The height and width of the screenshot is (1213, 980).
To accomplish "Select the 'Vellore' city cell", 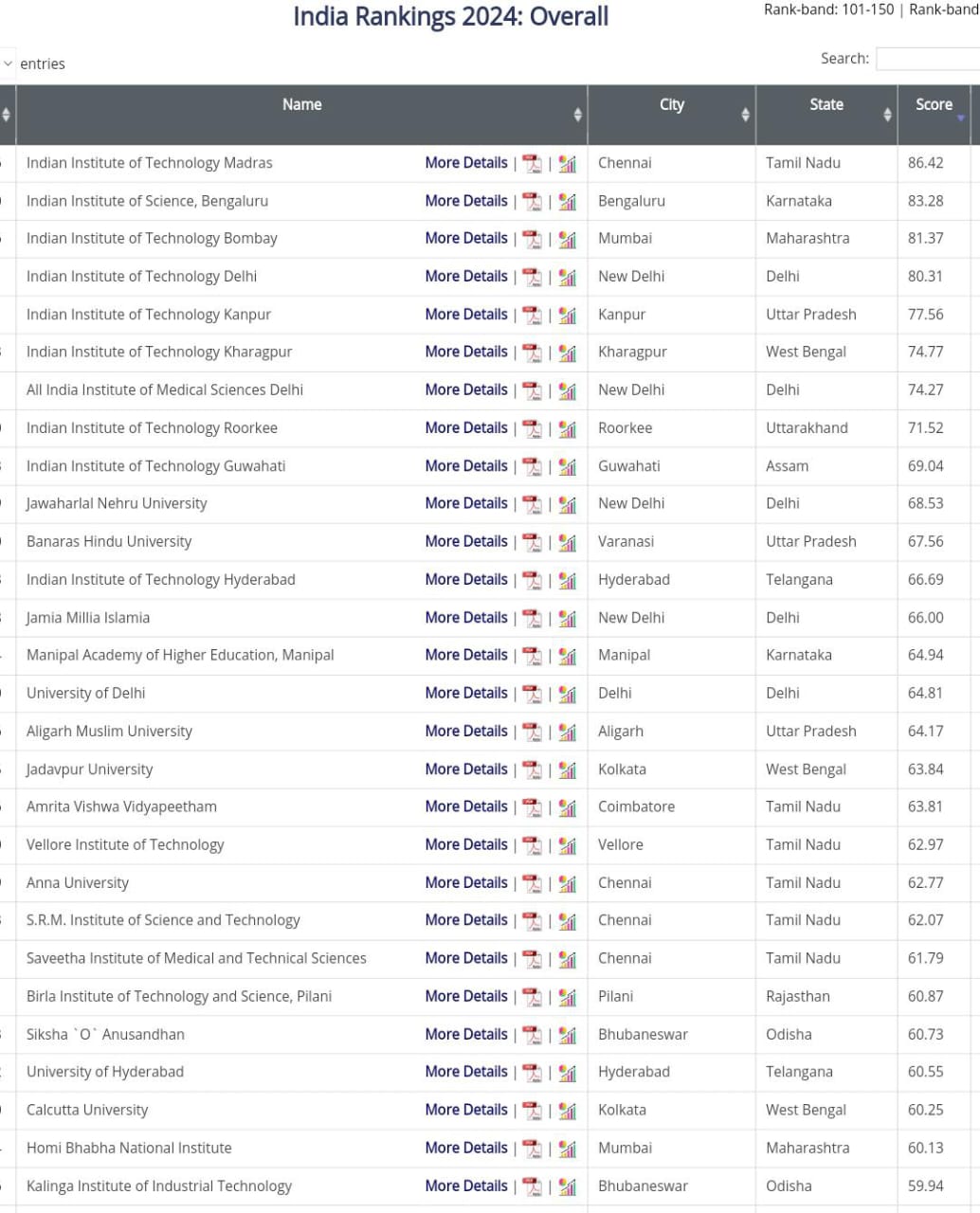I will [x=620, y=844].
